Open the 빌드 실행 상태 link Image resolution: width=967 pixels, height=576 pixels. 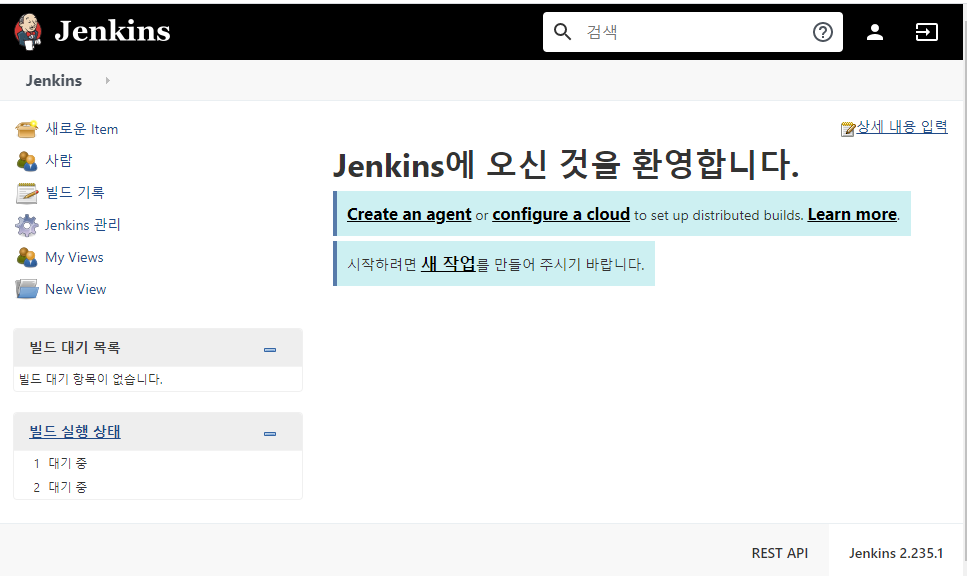point(75,432)
